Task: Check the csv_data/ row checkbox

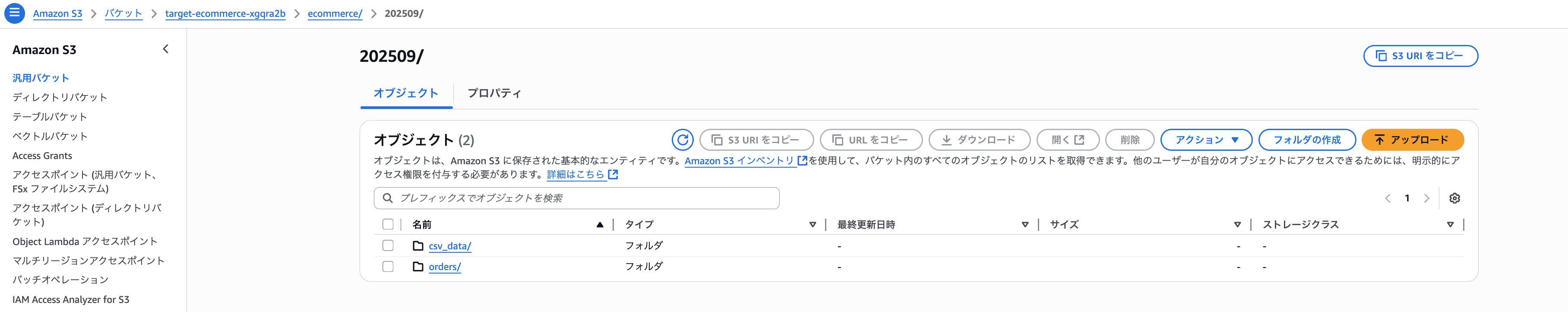Action: click(388, 245)
